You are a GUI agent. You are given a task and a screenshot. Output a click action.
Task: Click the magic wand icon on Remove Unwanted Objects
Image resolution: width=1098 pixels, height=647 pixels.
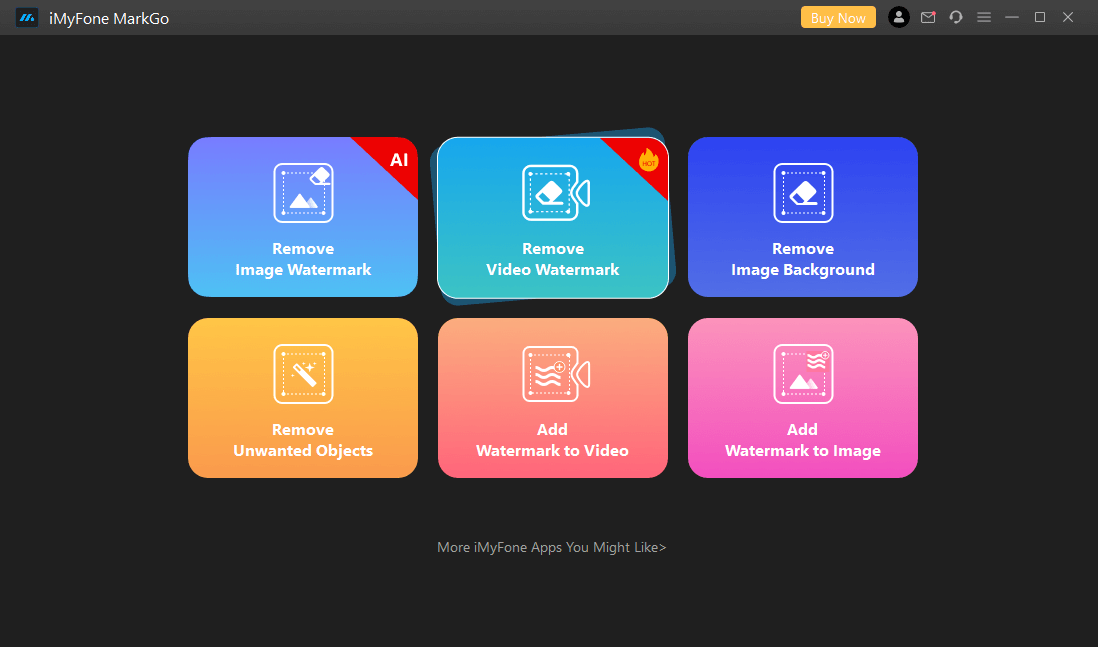(303, 374)
